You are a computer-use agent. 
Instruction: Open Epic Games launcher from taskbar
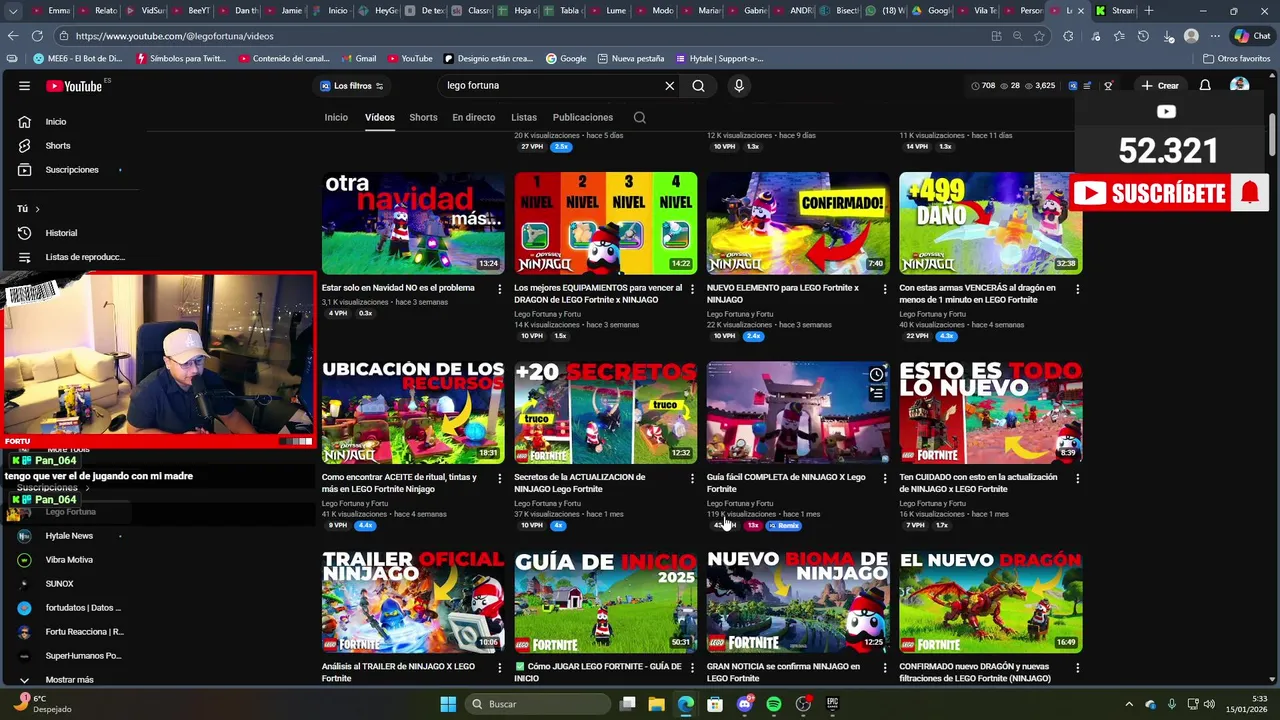[x=832, y=704]
